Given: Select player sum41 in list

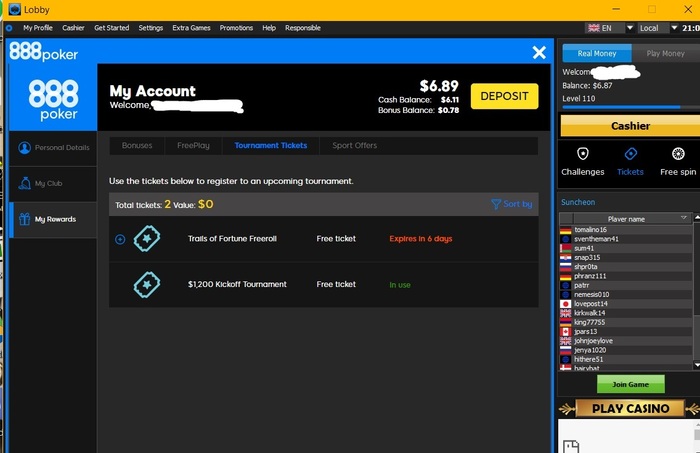Looking at the screenshot, I should [625, 248].
